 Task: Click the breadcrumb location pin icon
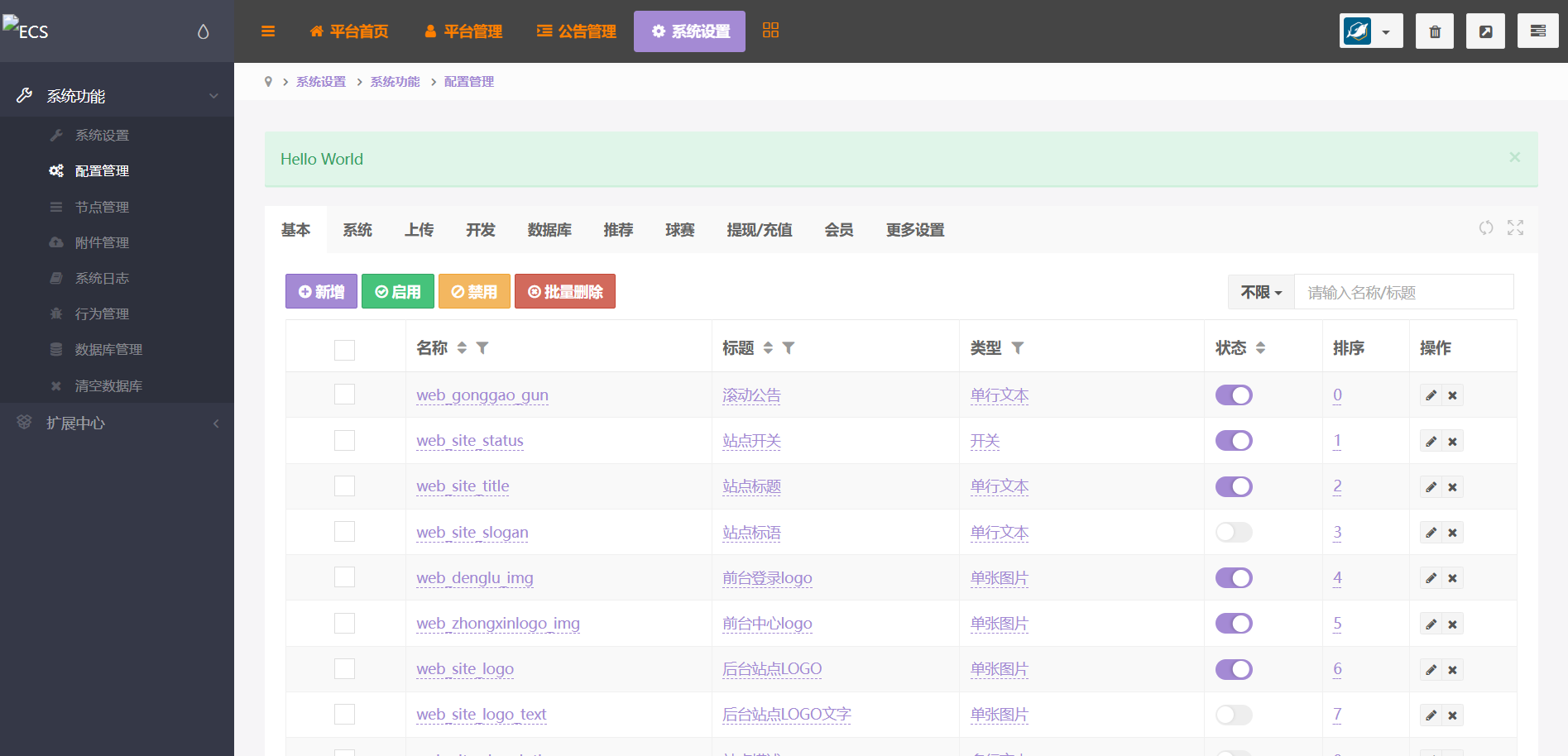(x=268, y=81)
